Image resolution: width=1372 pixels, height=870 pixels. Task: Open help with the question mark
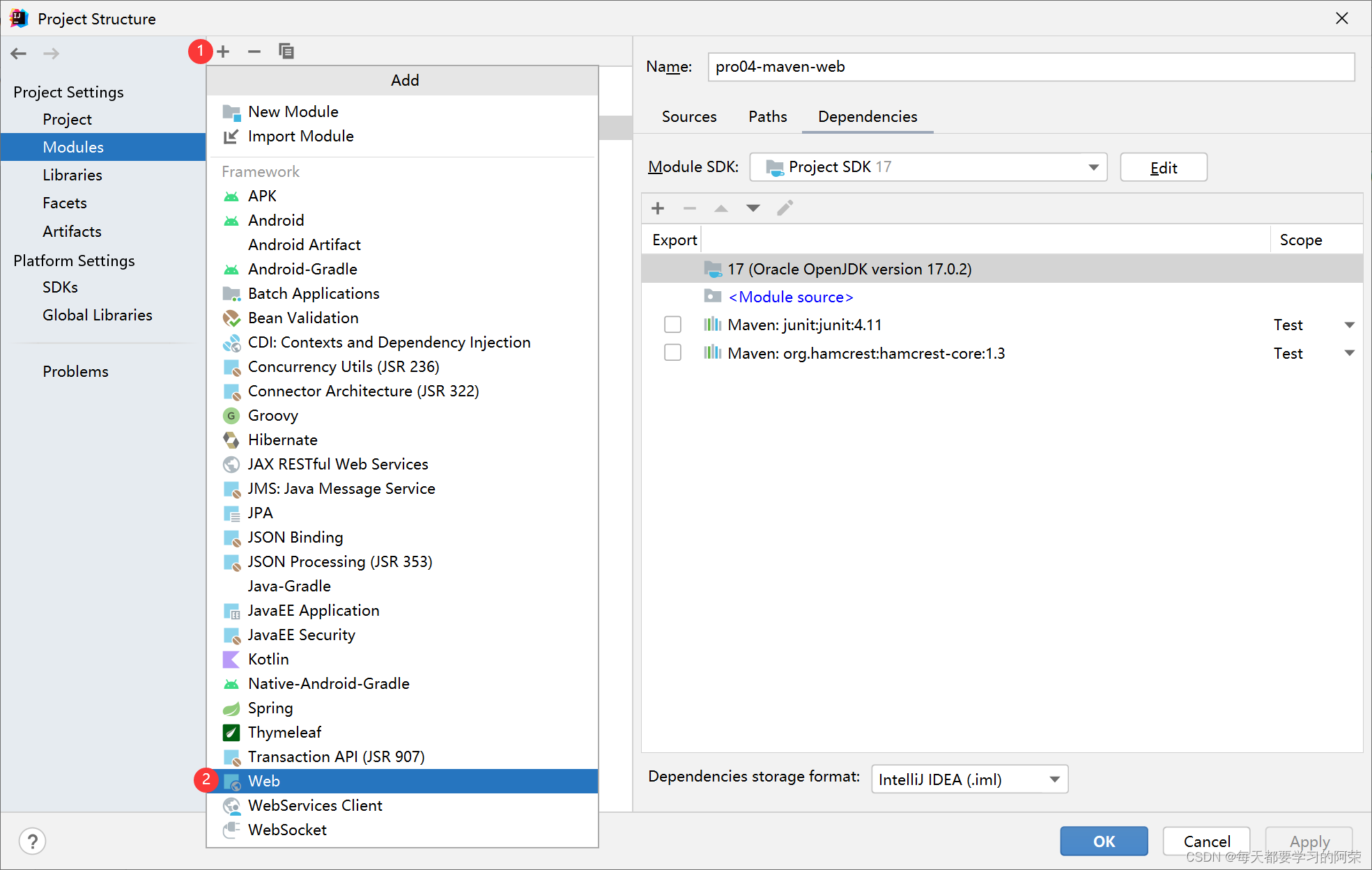click(32, 841)
